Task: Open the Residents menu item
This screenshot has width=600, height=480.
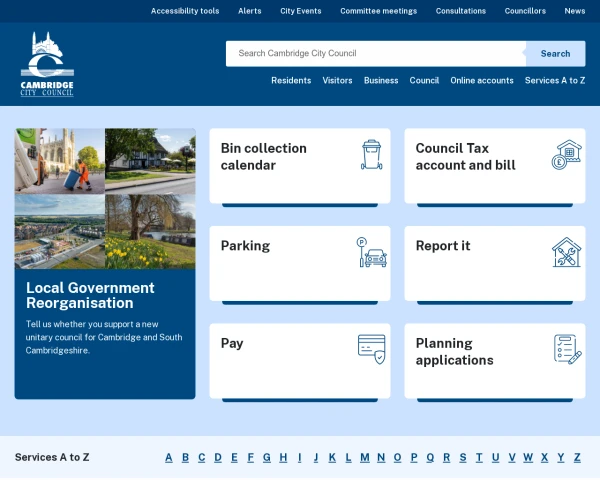Action: click(x=291, y=81)
